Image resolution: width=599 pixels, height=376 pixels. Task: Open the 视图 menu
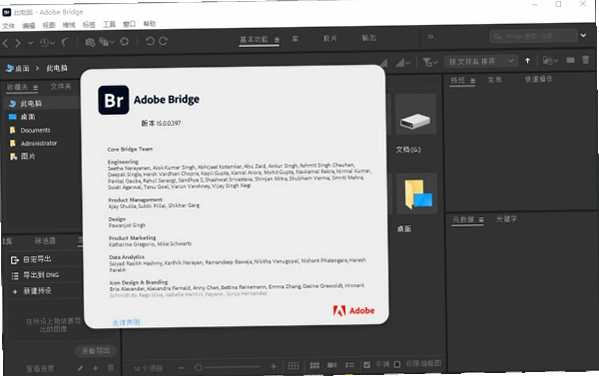[x=49, y=25]
